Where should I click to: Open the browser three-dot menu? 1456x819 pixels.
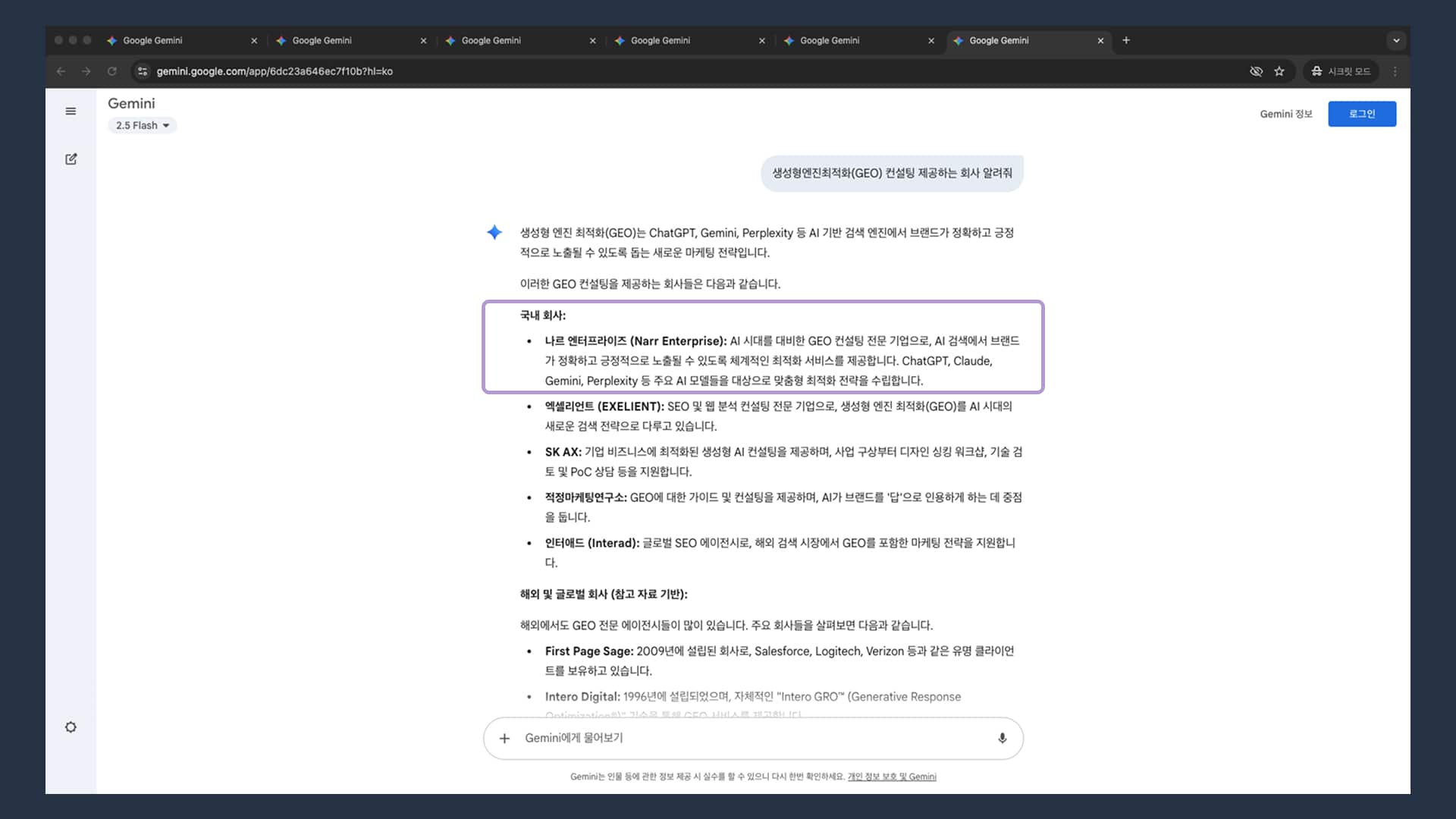click(x=1395, y=71)
